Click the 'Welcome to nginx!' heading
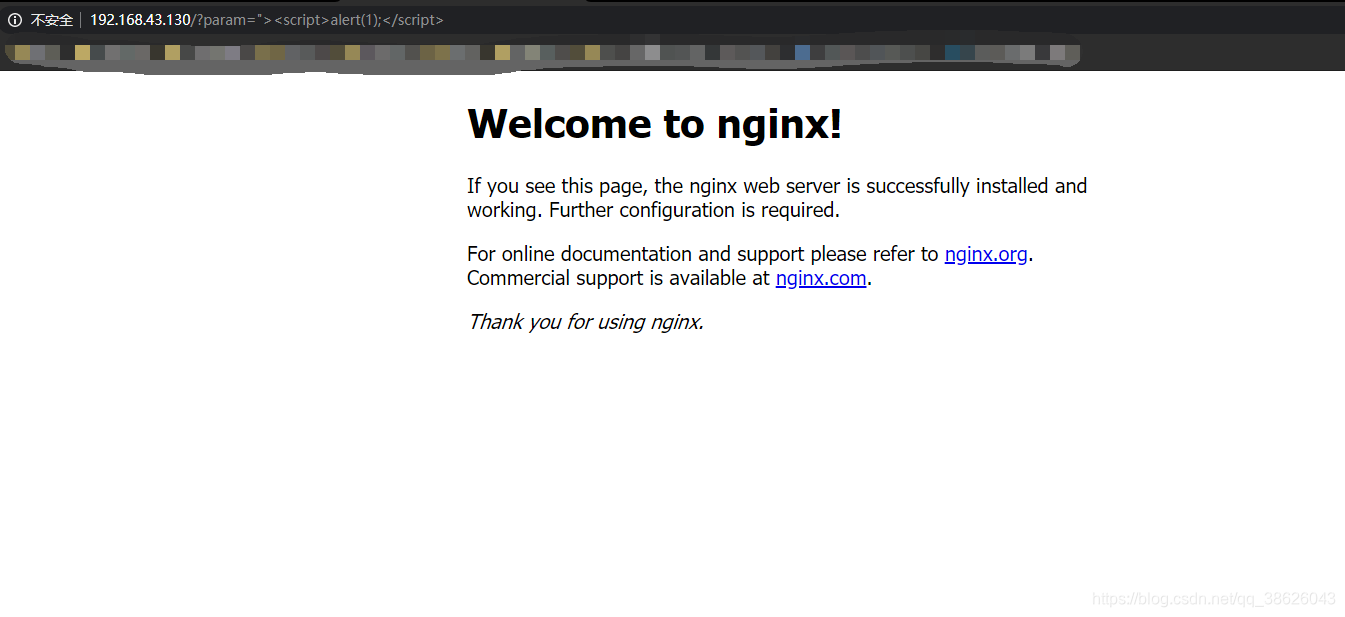The image size is (1345, 617). pyautogui.click(x=655, y=124)
